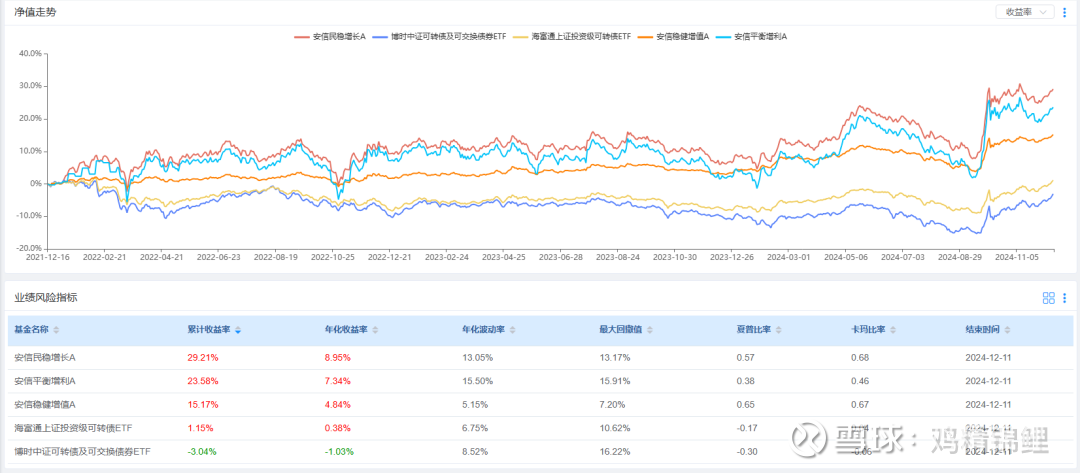
Task: Sort table by 基金名称 sort arrows
Action: pos(56,330)
